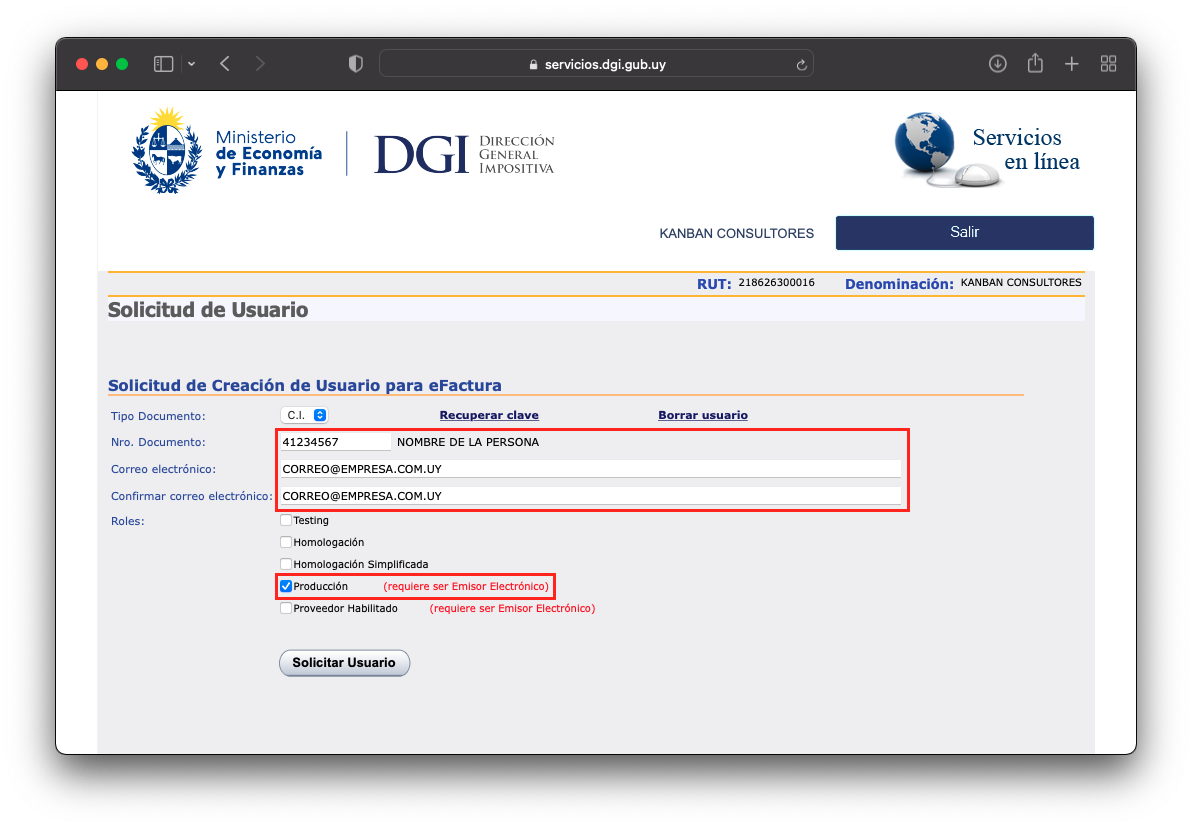The width and height of the screenshot is (1192, 828).
Task: Show tab overview using the grid icon
Action: point(1108,63)
